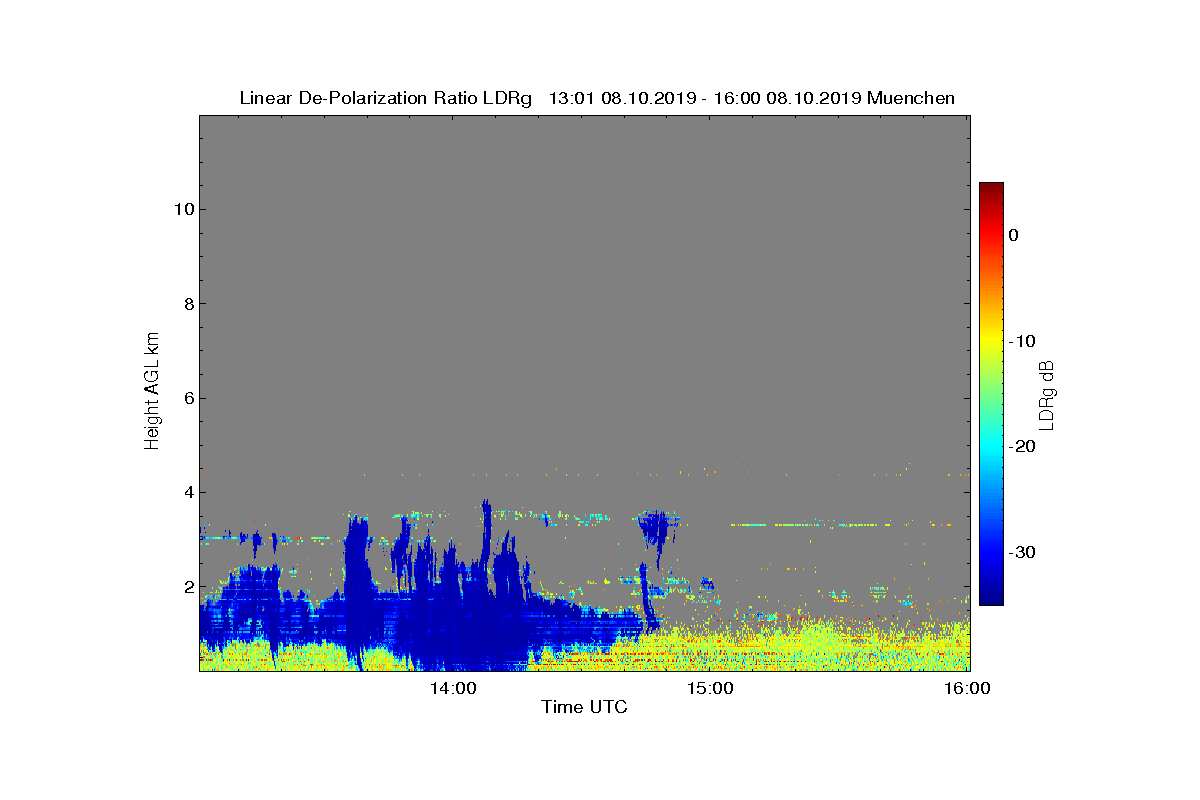This screenshot has height=800, width=1200.
Task: Click the colorbar tick label -10
Action: pos(1021,341)
